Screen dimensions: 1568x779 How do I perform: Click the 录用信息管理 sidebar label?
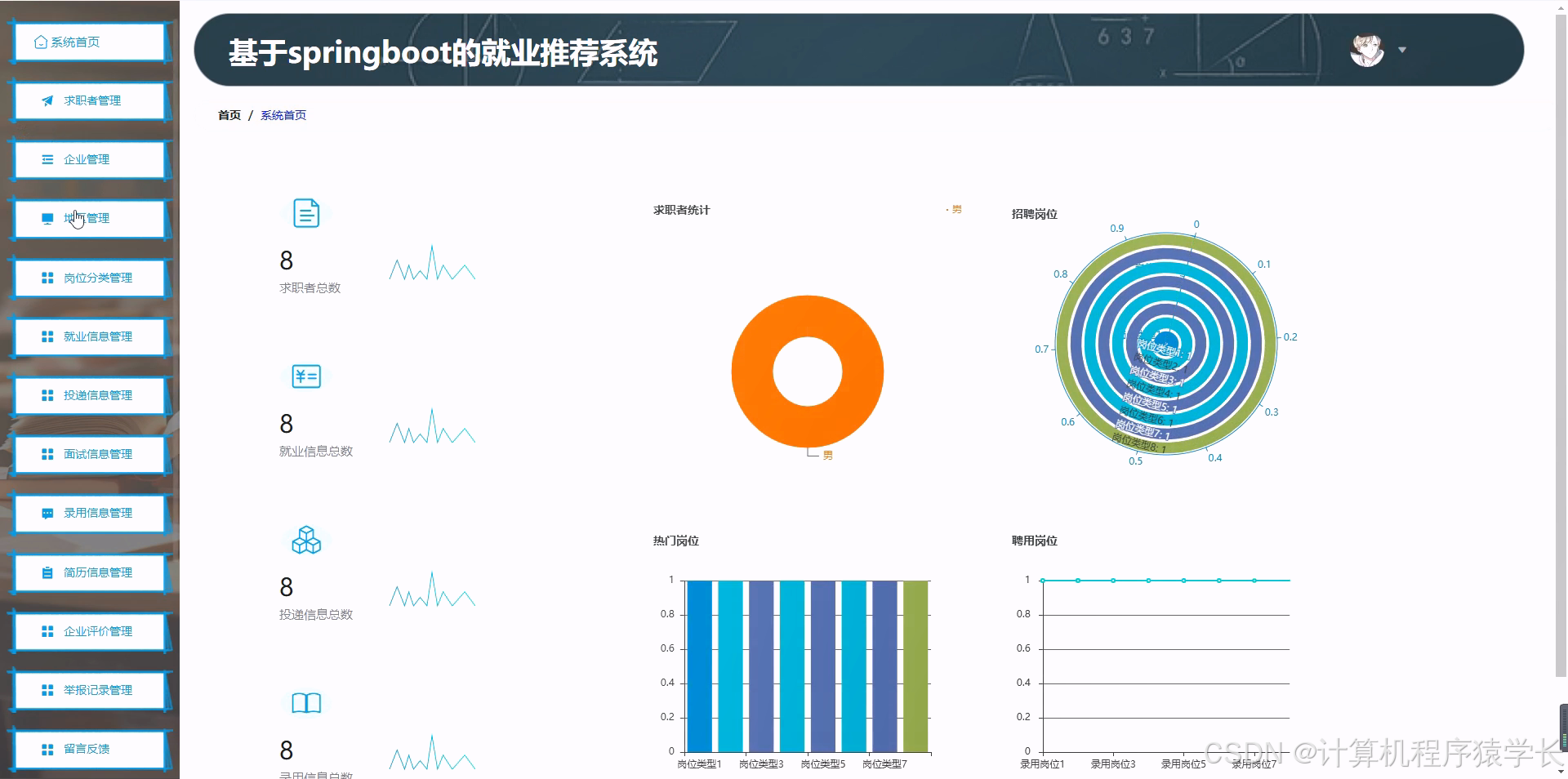[98, 514]
